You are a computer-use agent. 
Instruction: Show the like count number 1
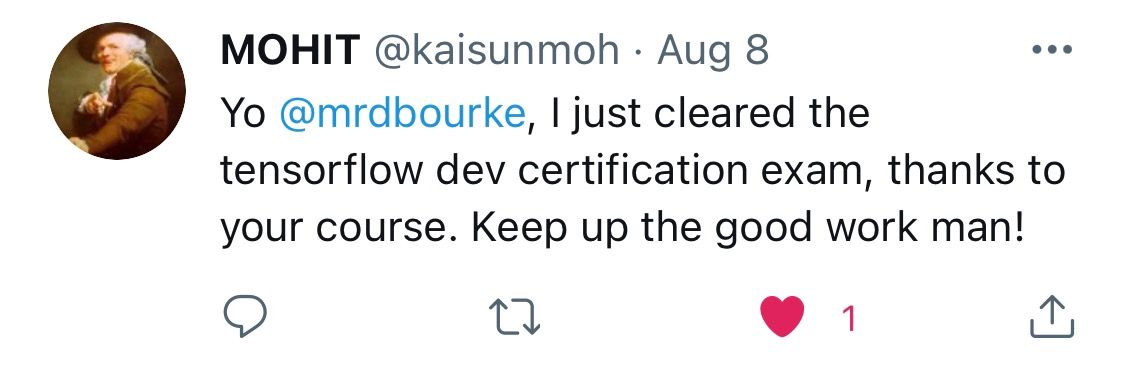849,318
